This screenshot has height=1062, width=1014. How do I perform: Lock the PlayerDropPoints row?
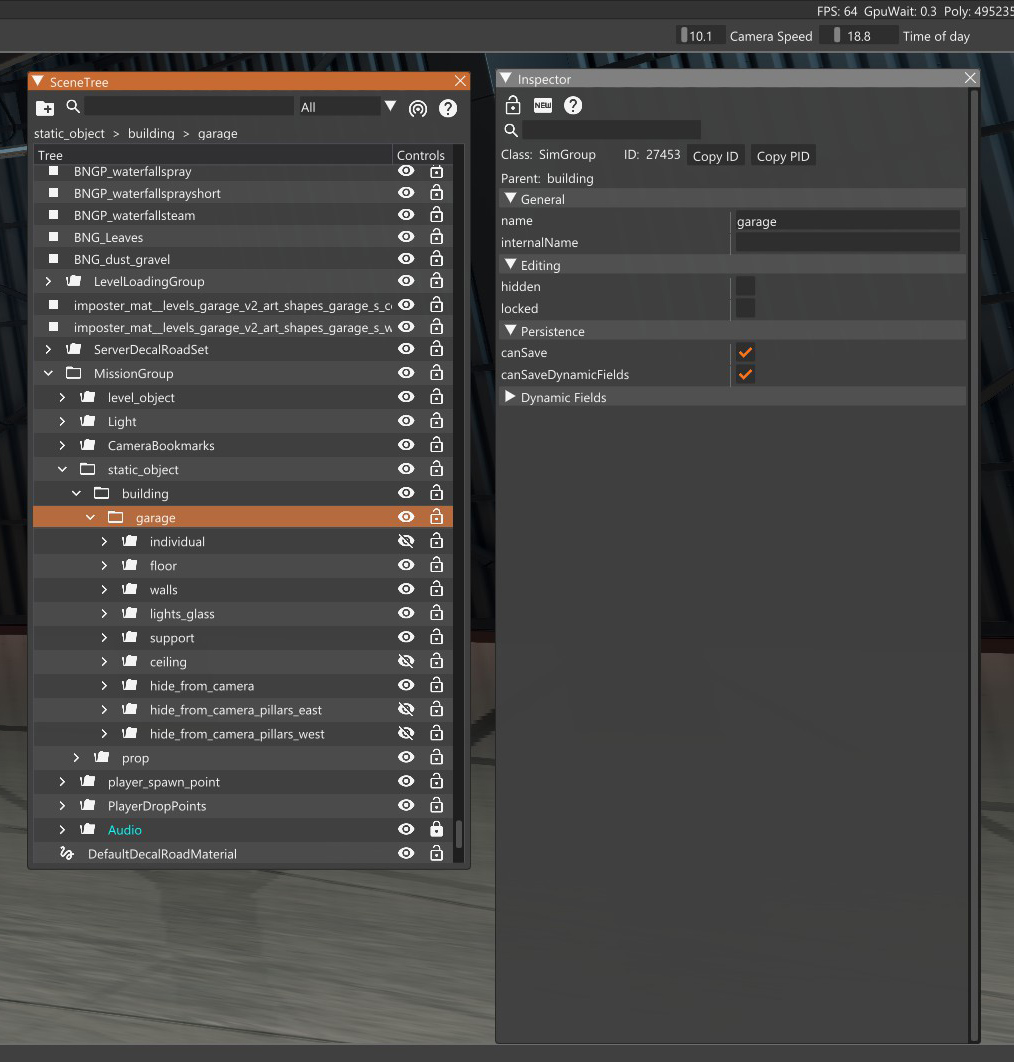436,805
